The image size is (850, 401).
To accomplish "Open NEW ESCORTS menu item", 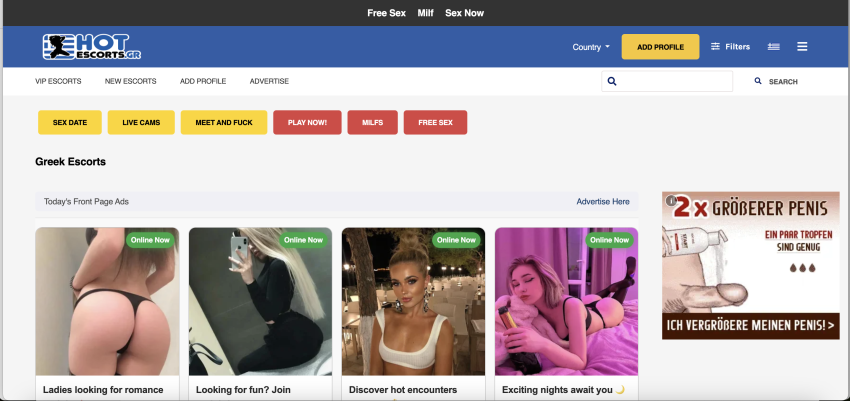I will [x=131, y=81].
